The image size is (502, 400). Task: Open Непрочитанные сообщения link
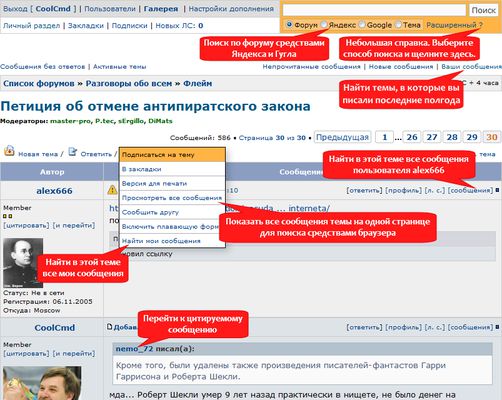pyautogui.click(x=311, y=67)
